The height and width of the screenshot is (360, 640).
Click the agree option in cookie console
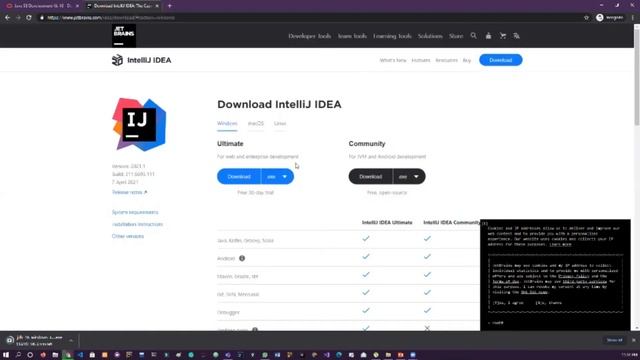point(508,303)
